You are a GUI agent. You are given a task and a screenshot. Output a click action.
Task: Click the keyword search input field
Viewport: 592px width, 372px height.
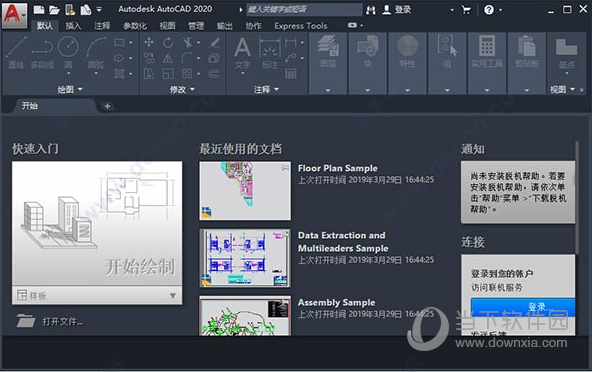[x=304, y=9]
